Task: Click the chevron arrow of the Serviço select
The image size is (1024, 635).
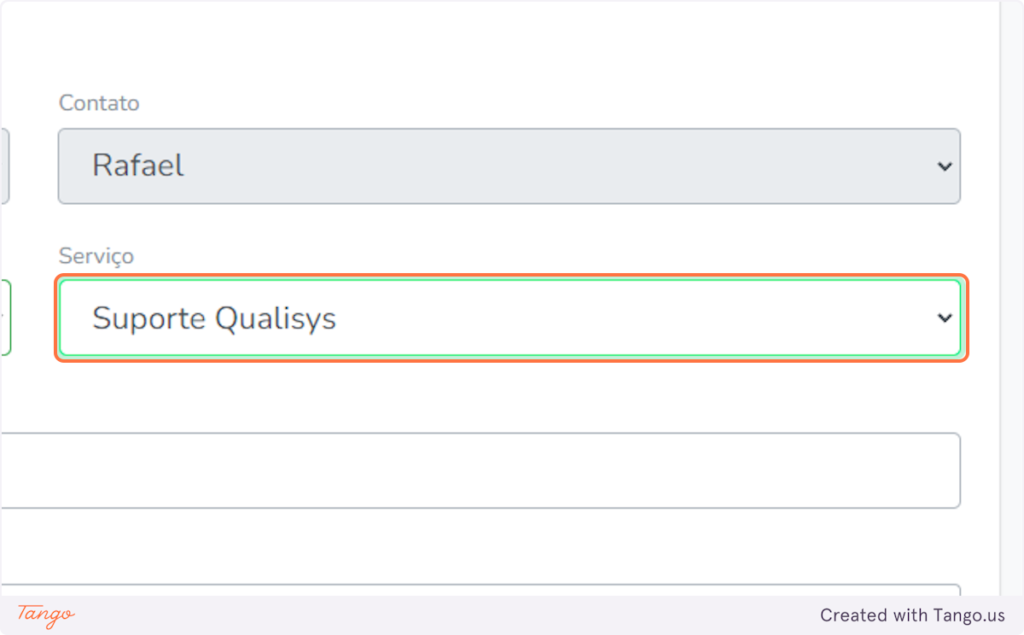Action: coord(944,318)
